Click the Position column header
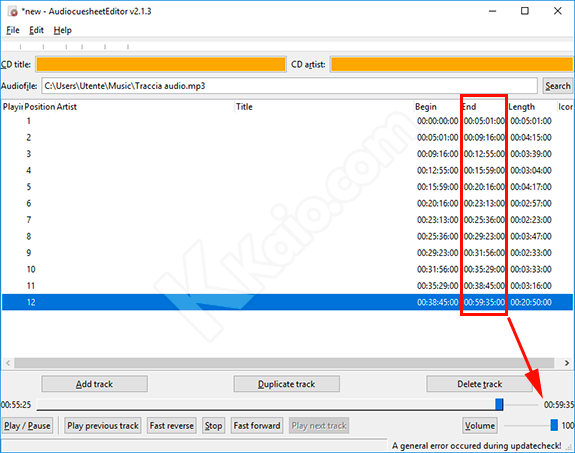Screen dimensions: 575x453 pyautogui.click(x=40, y=107)
